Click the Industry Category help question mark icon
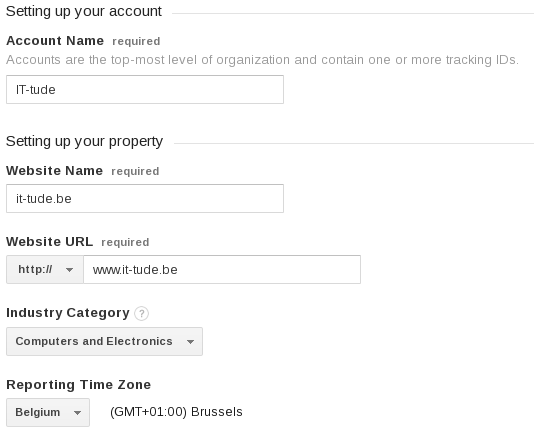Image resolution: width=534 pixels, height=436 pixels. (x=141, y=313)
